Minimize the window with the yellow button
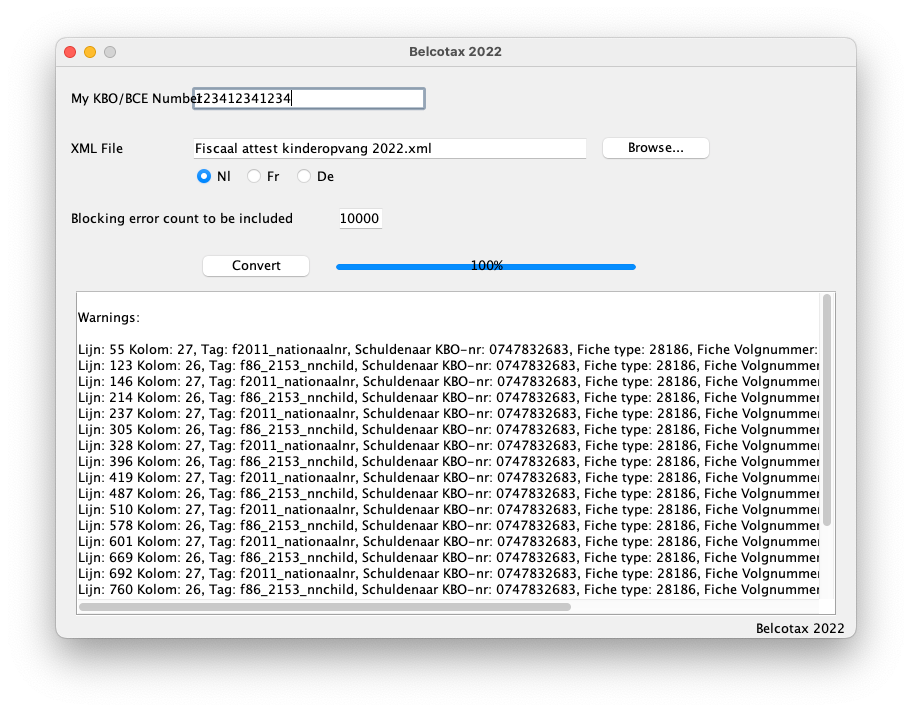The image size is (912, 712). click(90, 52)
